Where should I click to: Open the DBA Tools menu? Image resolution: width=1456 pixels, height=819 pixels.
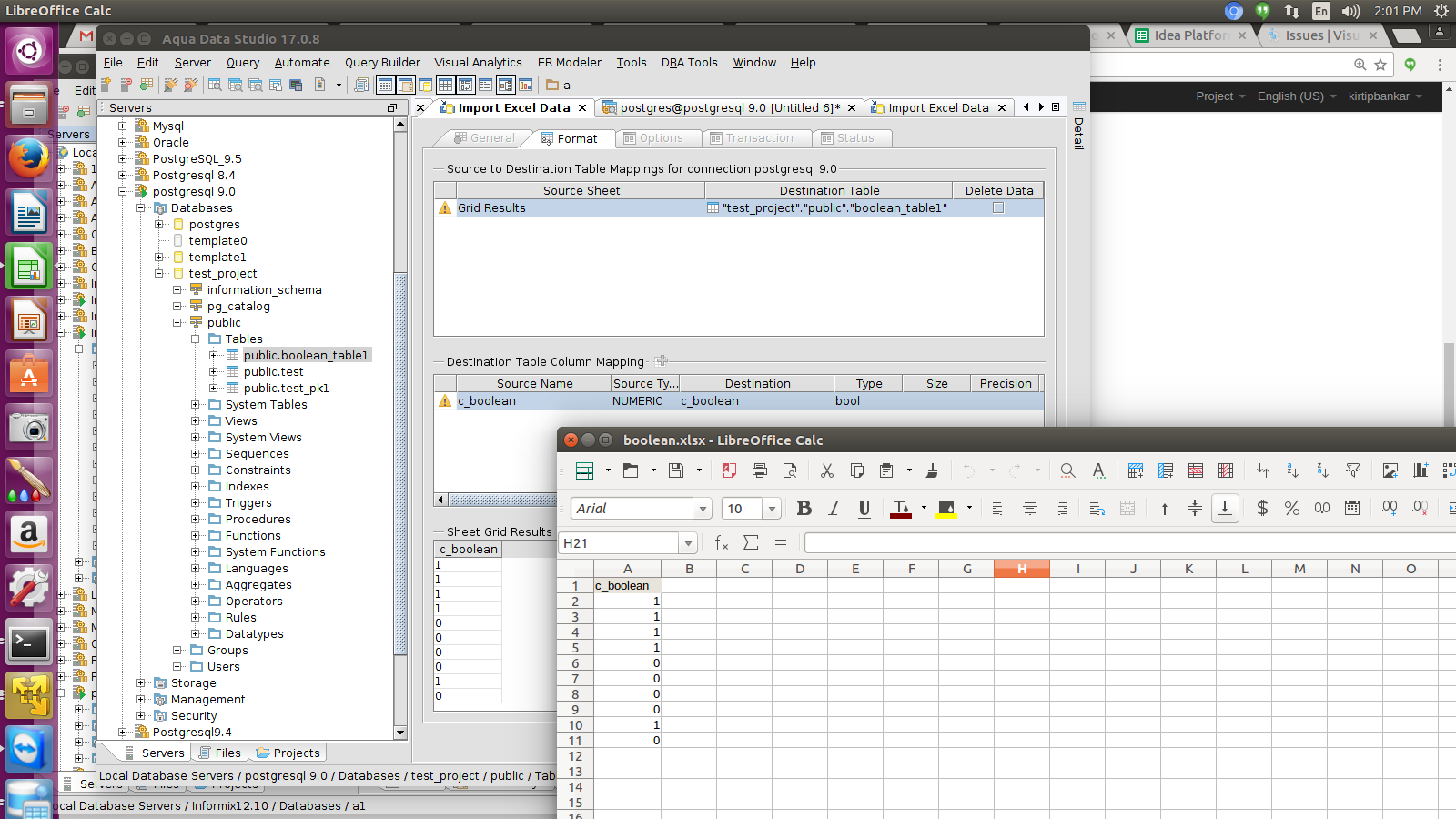pyautogui.click(x=690, y=62)
